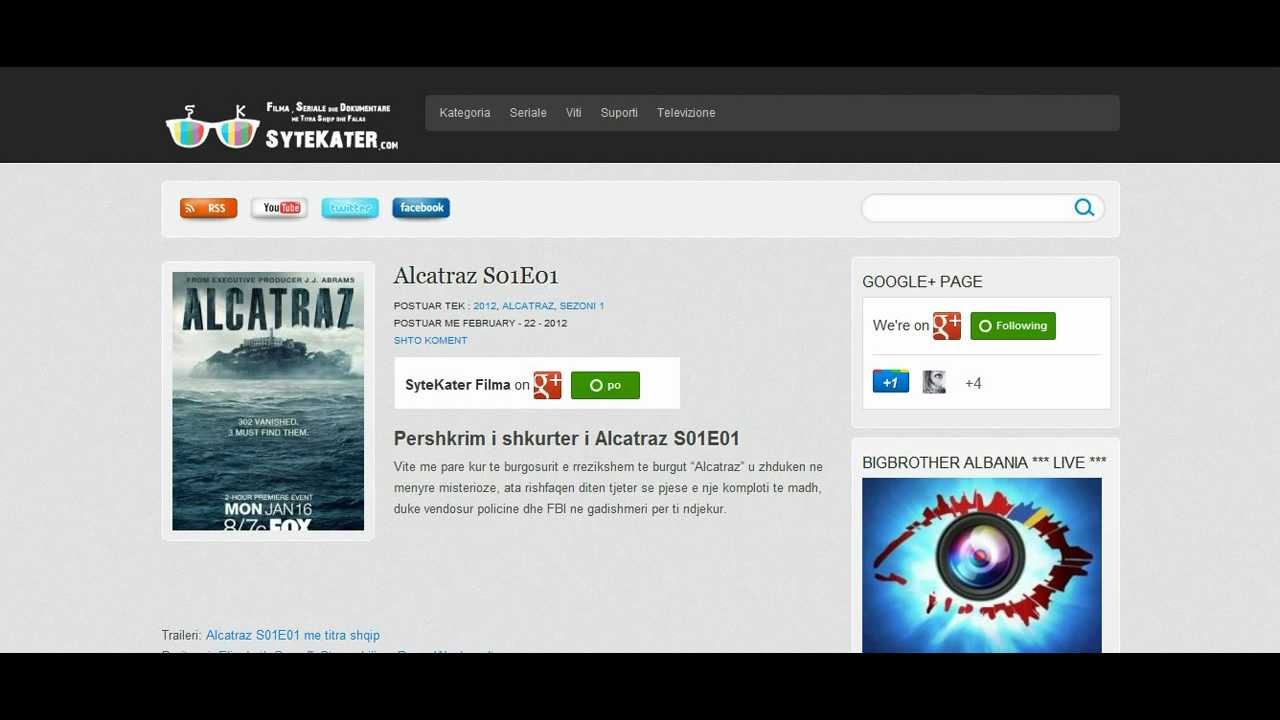
Task: Click the blue +1 button
Action: pos(891,382)
